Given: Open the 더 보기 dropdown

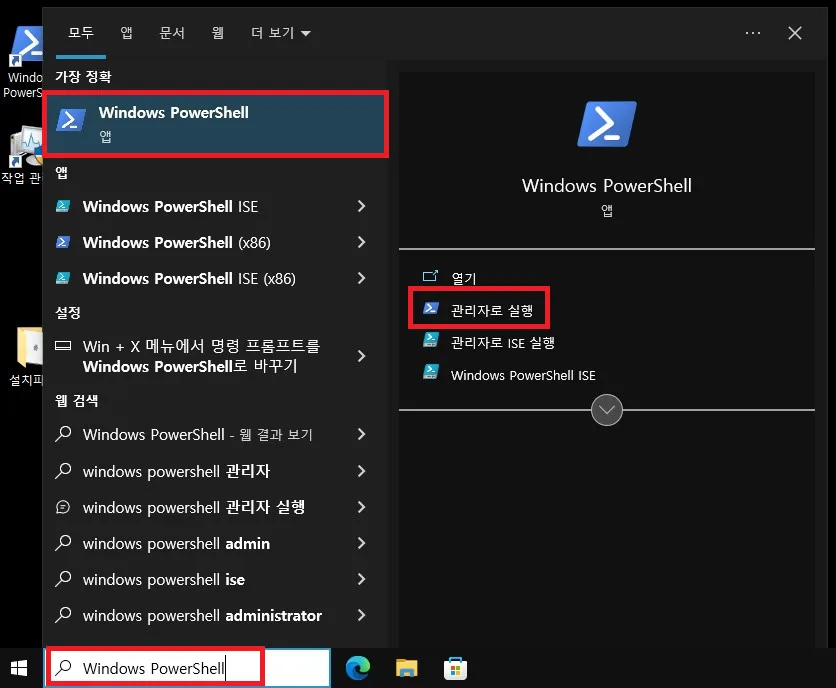Looking at the screenshot, I should coord(280,33).
